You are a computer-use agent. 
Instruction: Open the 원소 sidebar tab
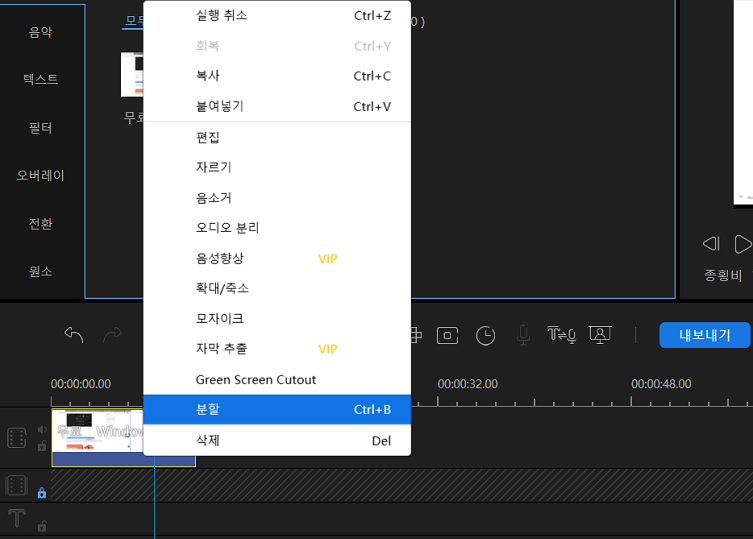click(x=40, y=271)
